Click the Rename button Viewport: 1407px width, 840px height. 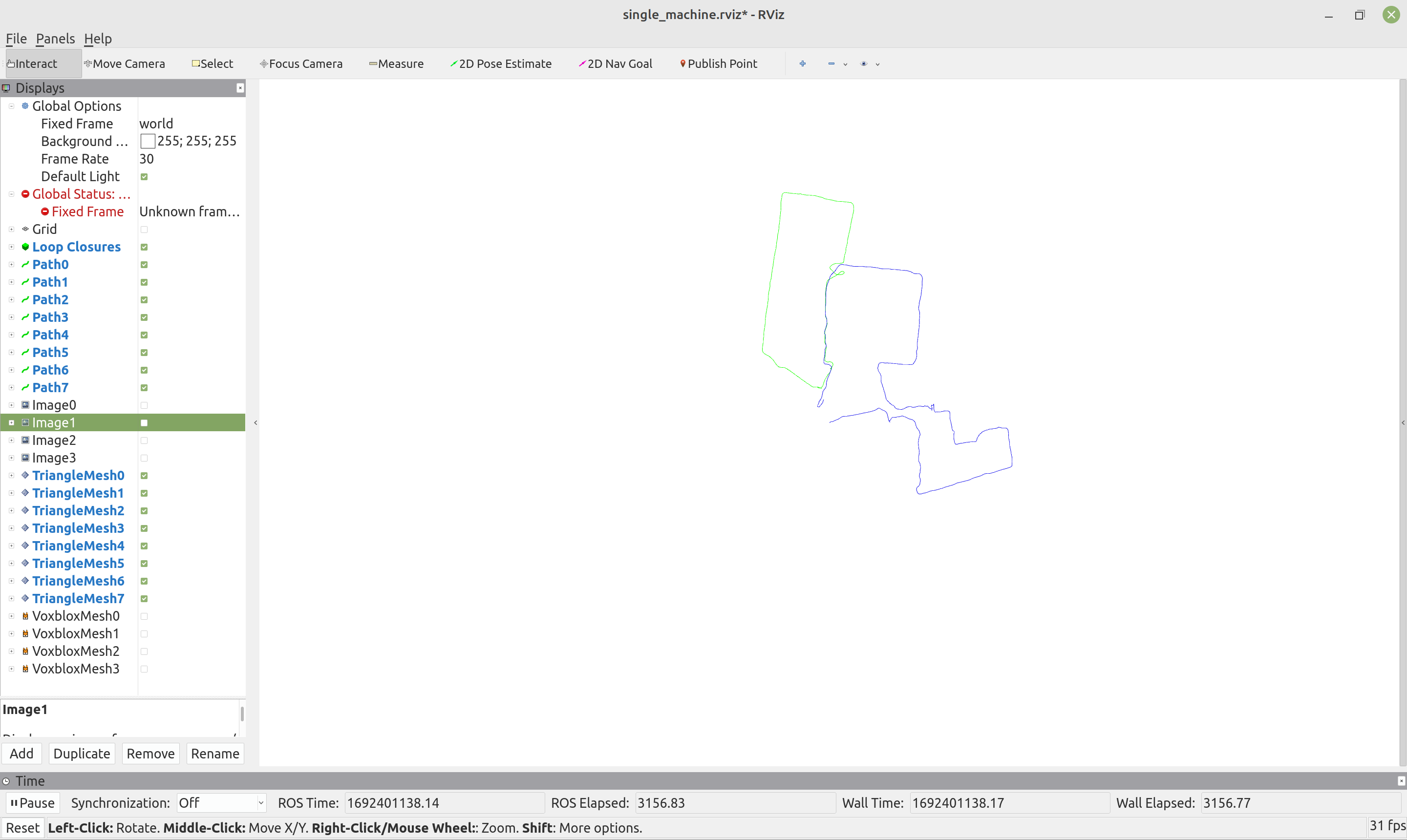[x=215, y=754]
